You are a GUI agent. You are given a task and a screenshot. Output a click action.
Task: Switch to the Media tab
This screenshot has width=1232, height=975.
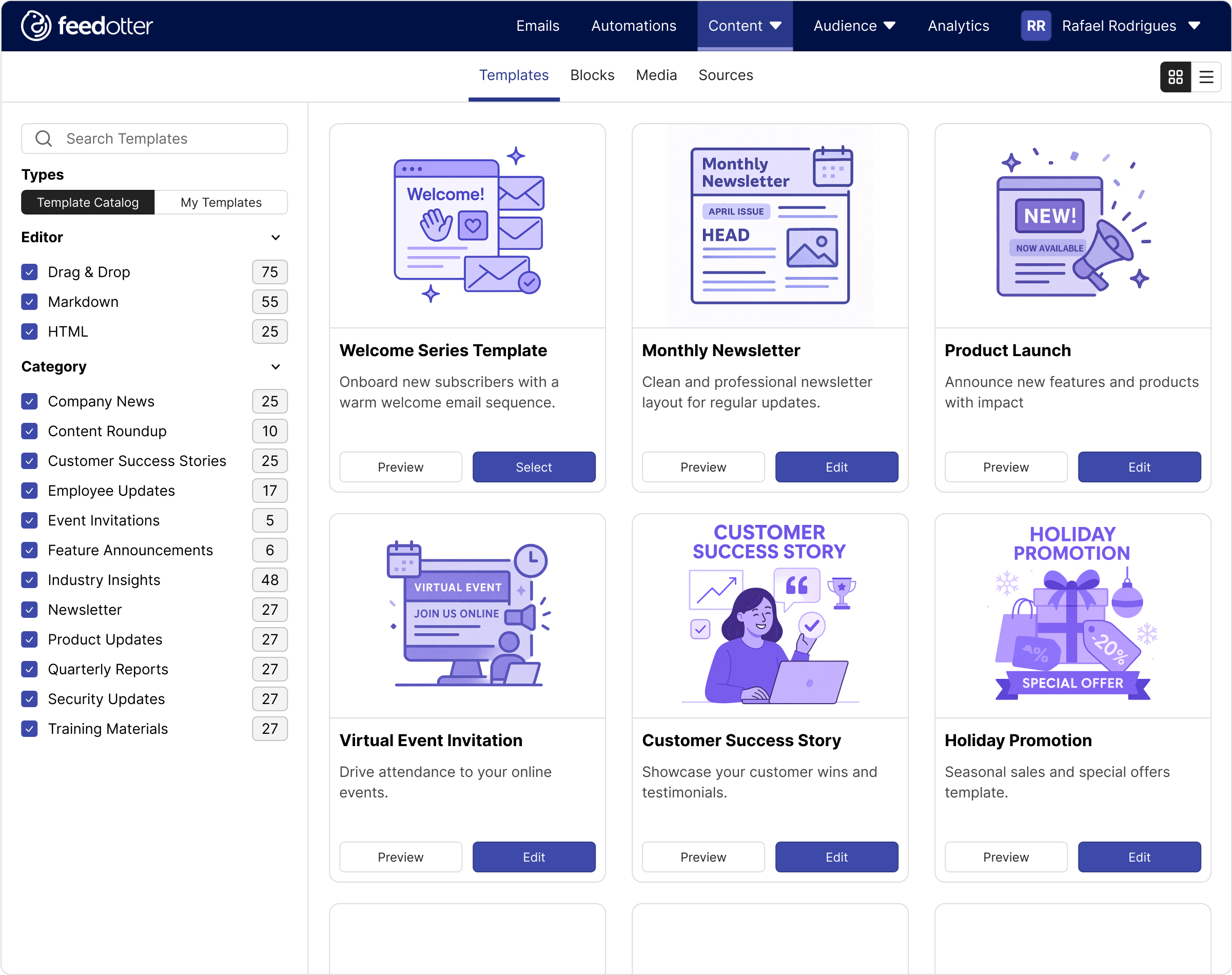click(656, 75)
